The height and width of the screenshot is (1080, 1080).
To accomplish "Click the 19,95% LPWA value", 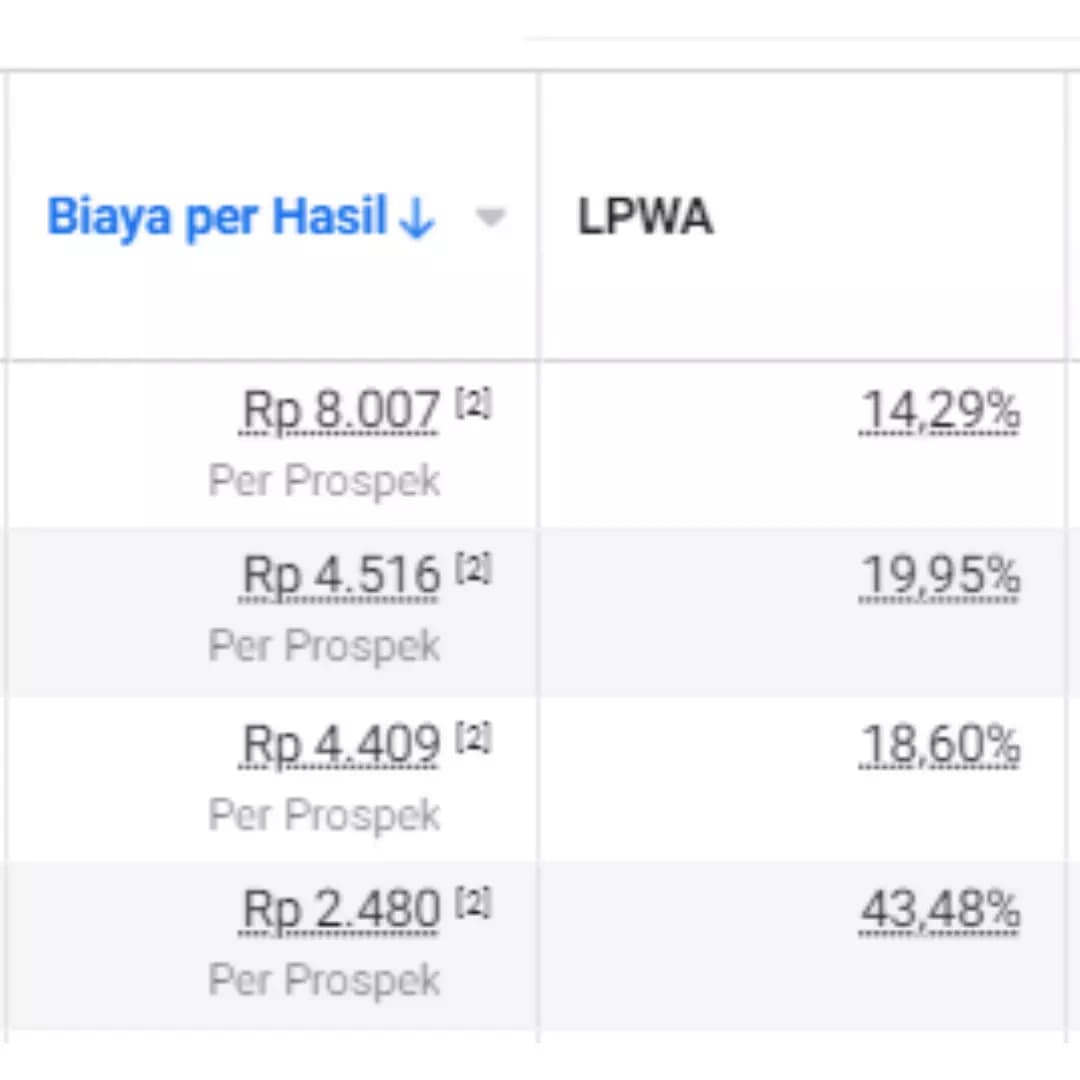I will [940, 575].
